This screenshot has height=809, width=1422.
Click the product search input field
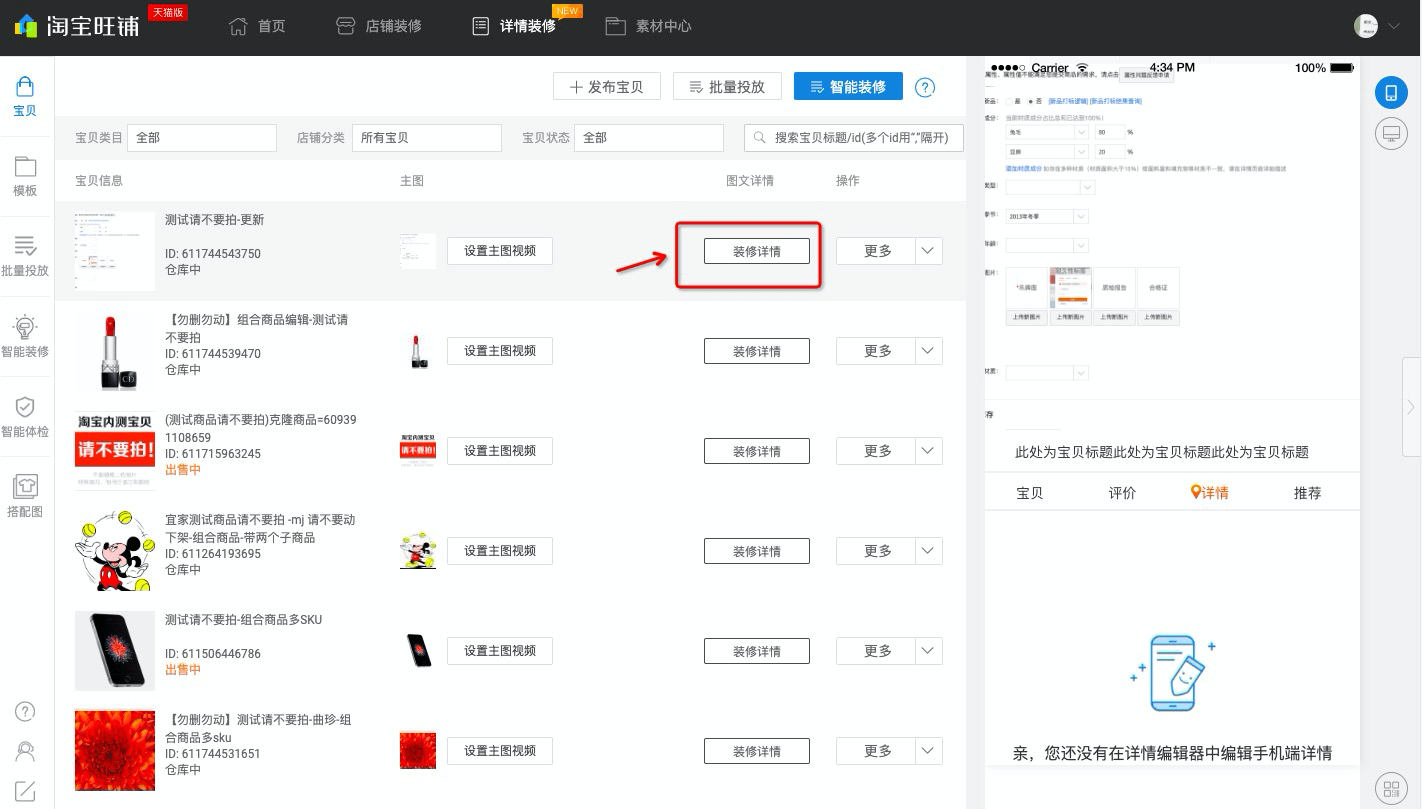[x=854, y=138]
